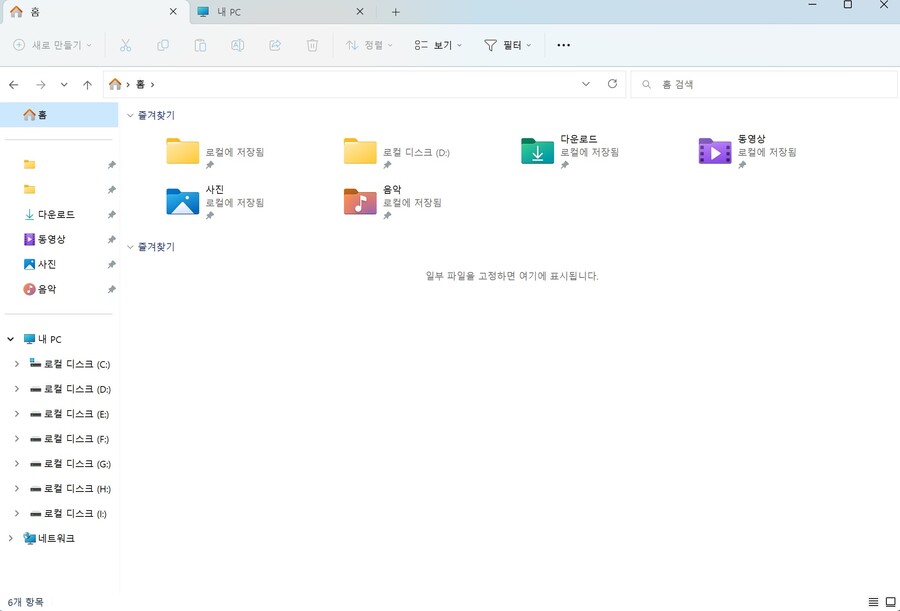Click the refresh button
900x611 pixels.
[612, 84]
